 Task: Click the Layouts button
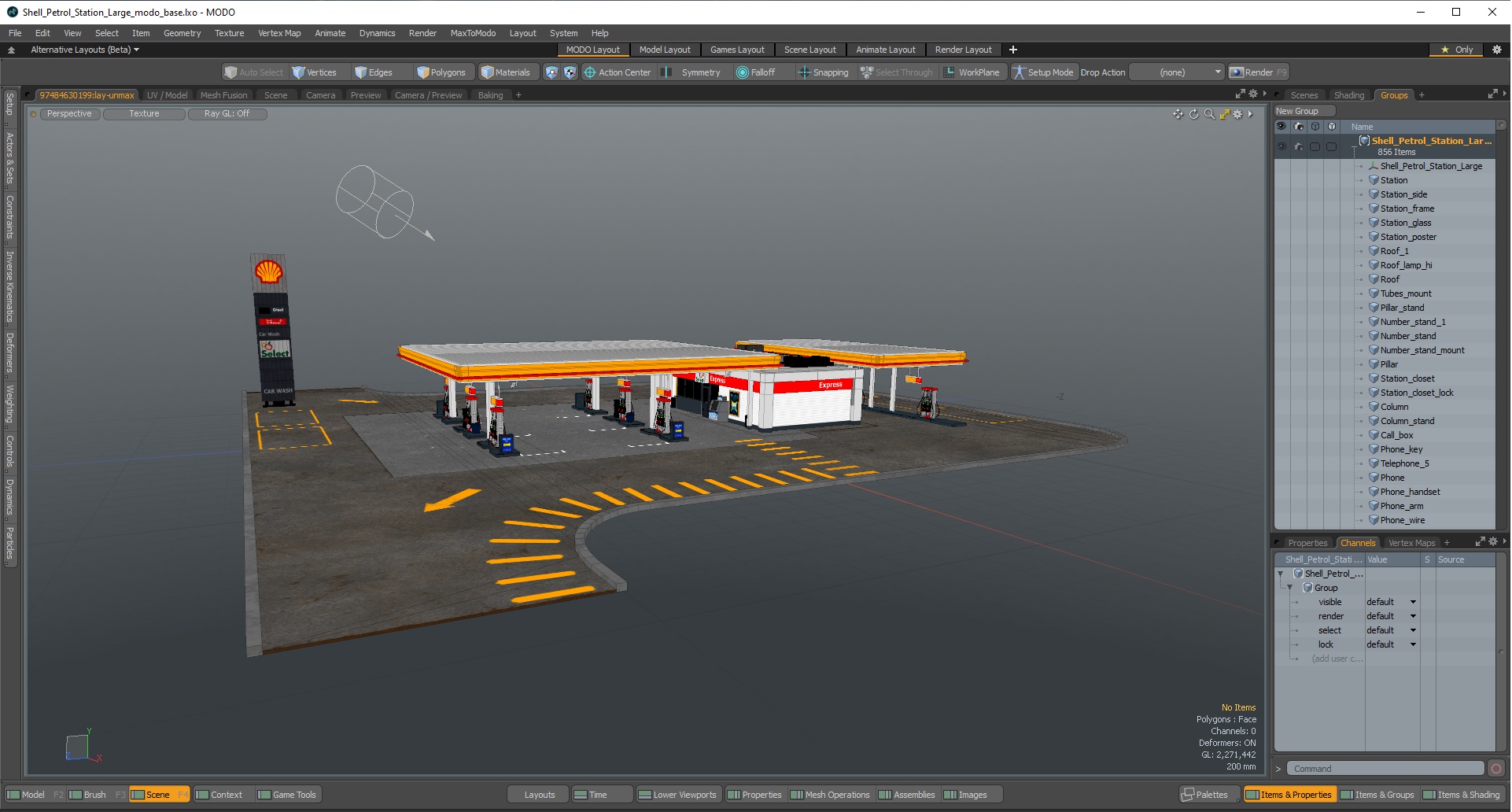[x=539, y=795]
